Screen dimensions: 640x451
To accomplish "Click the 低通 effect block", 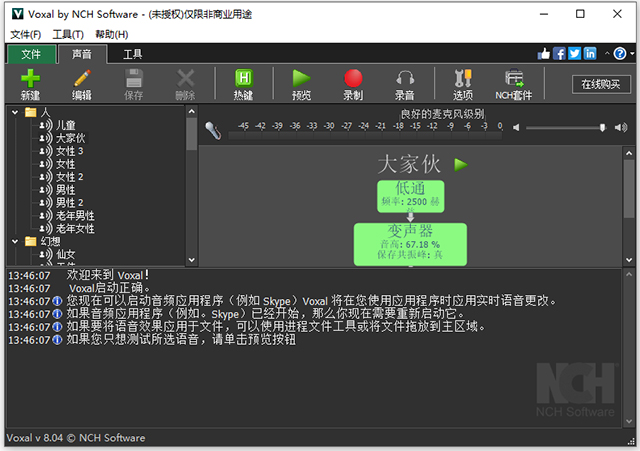I will tap(411, 196).
